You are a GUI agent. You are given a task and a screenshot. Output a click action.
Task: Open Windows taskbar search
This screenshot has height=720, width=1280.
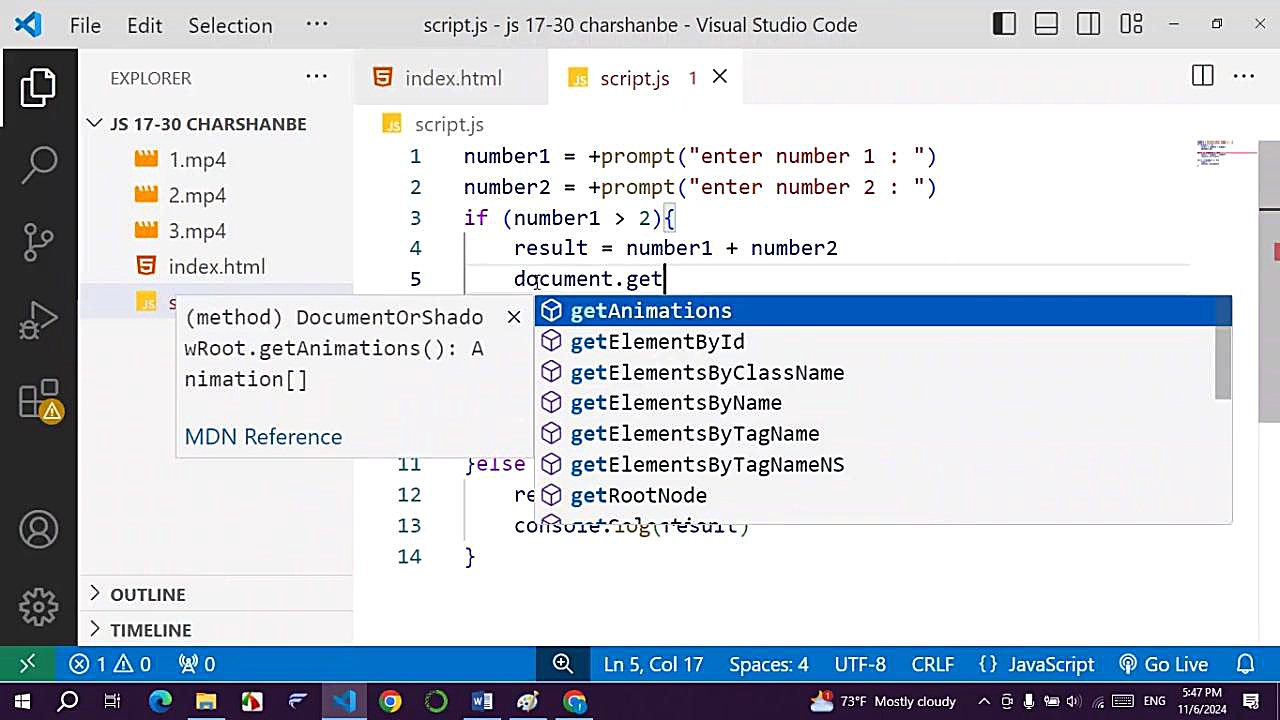pos(67,701)
